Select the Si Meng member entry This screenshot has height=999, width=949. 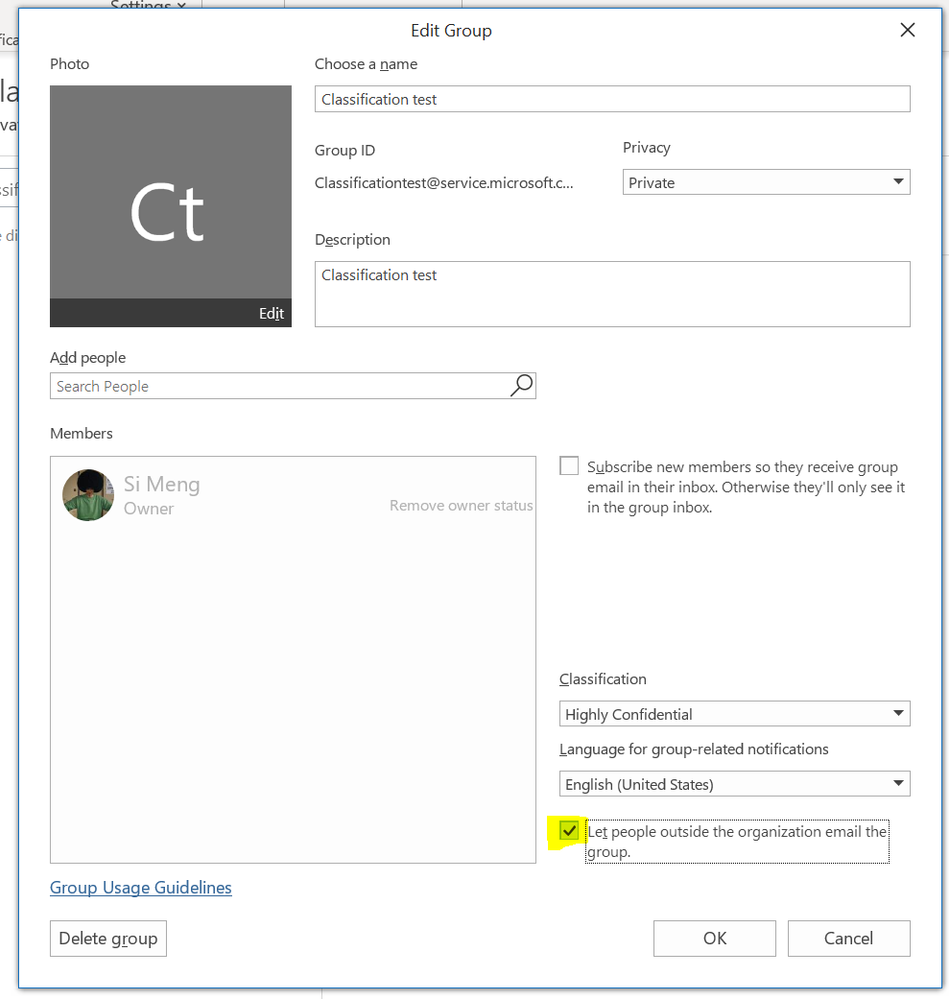[293, 495]
